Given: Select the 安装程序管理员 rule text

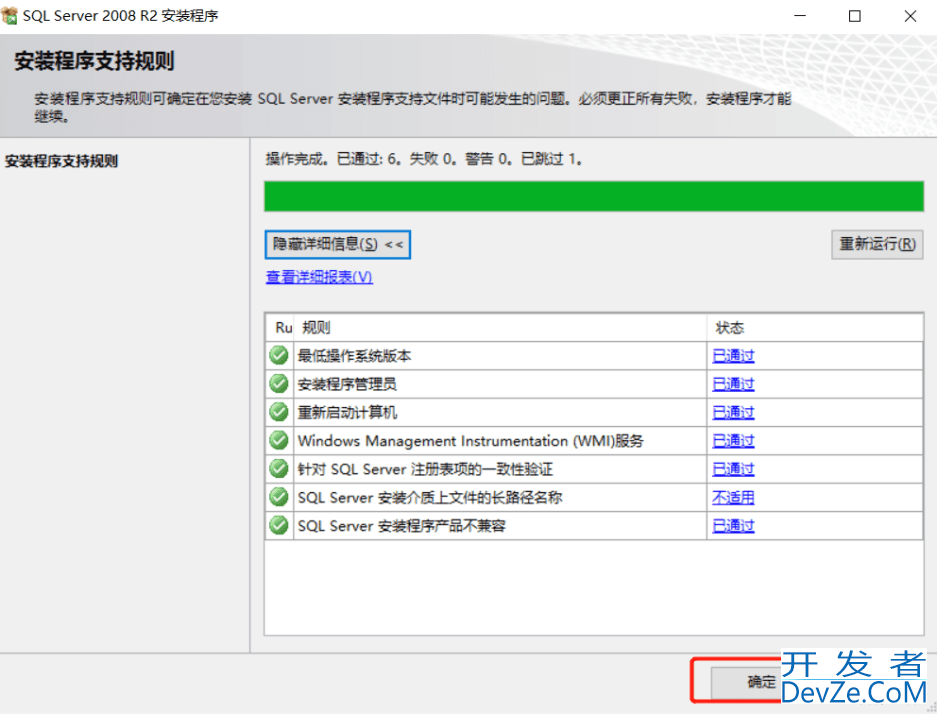Looking at the screenshot, I should tap(347, 384).
